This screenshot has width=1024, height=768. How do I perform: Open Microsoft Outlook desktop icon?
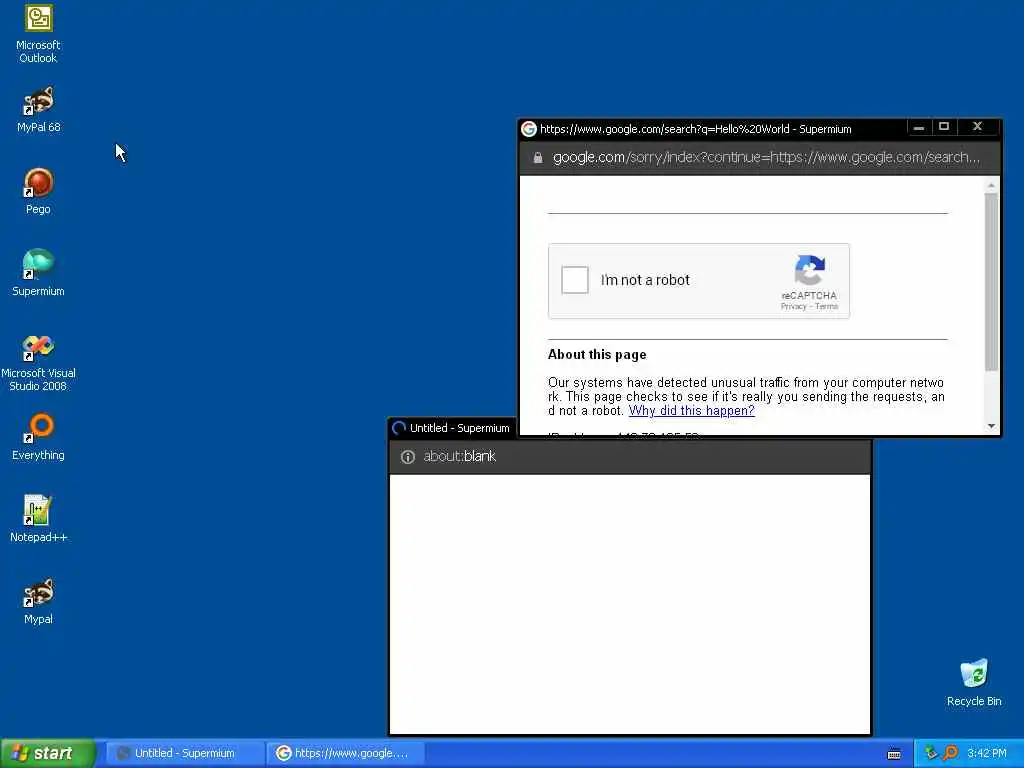point(39,34)
